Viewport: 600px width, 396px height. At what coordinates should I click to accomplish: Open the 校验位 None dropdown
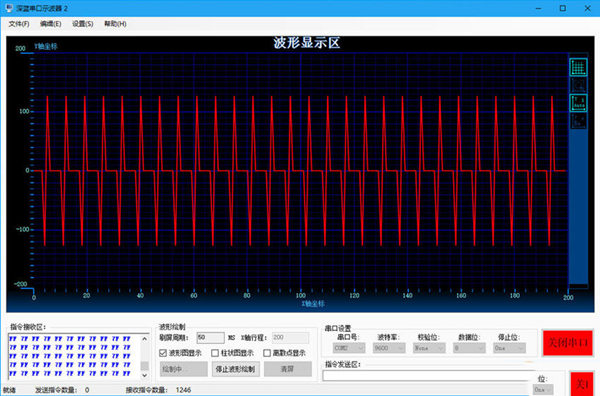click(429, 348)
